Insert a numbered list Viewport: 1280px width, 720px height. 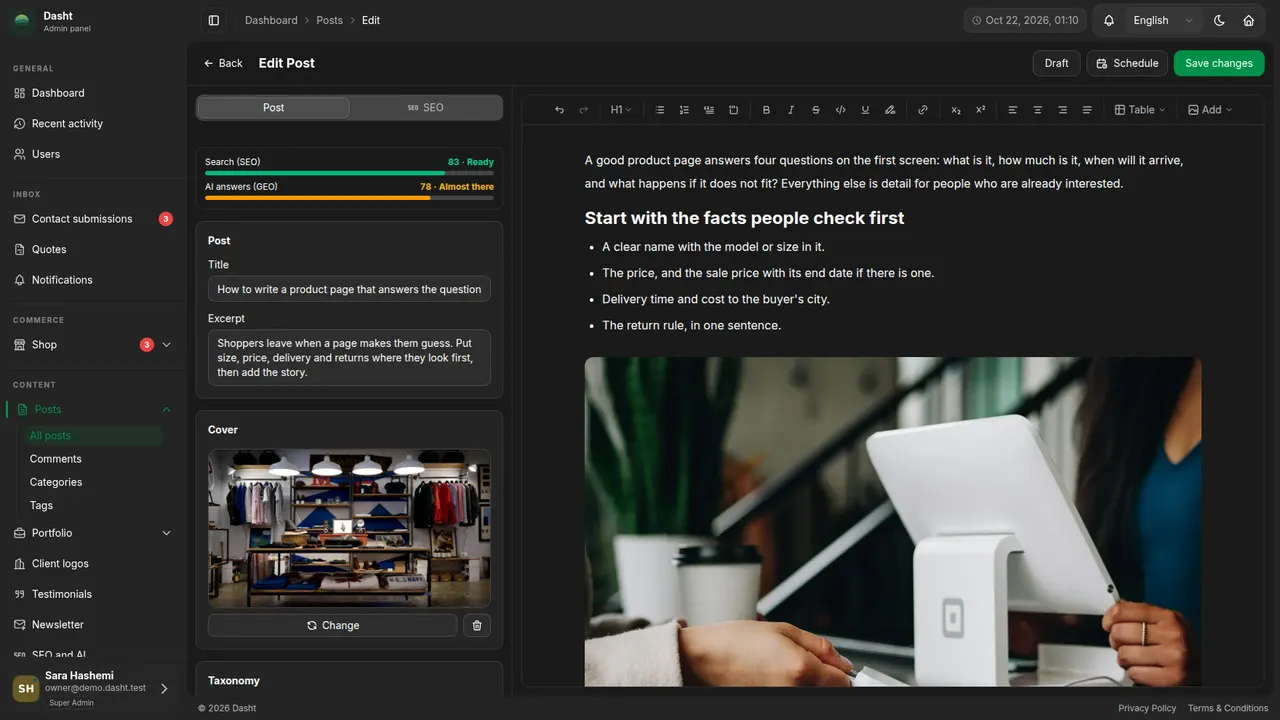[x=684, y=110]
